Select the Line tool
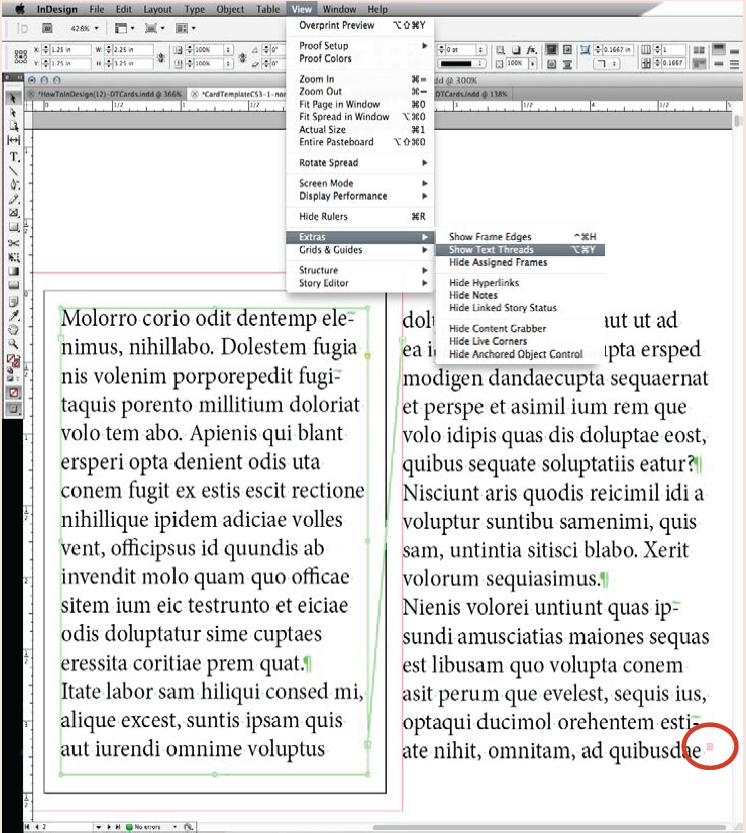 (x=14, y=171)
